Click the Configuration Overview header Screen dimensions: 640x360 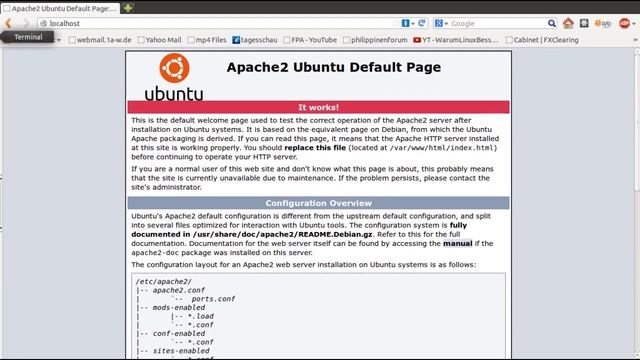tap(318, 203)
